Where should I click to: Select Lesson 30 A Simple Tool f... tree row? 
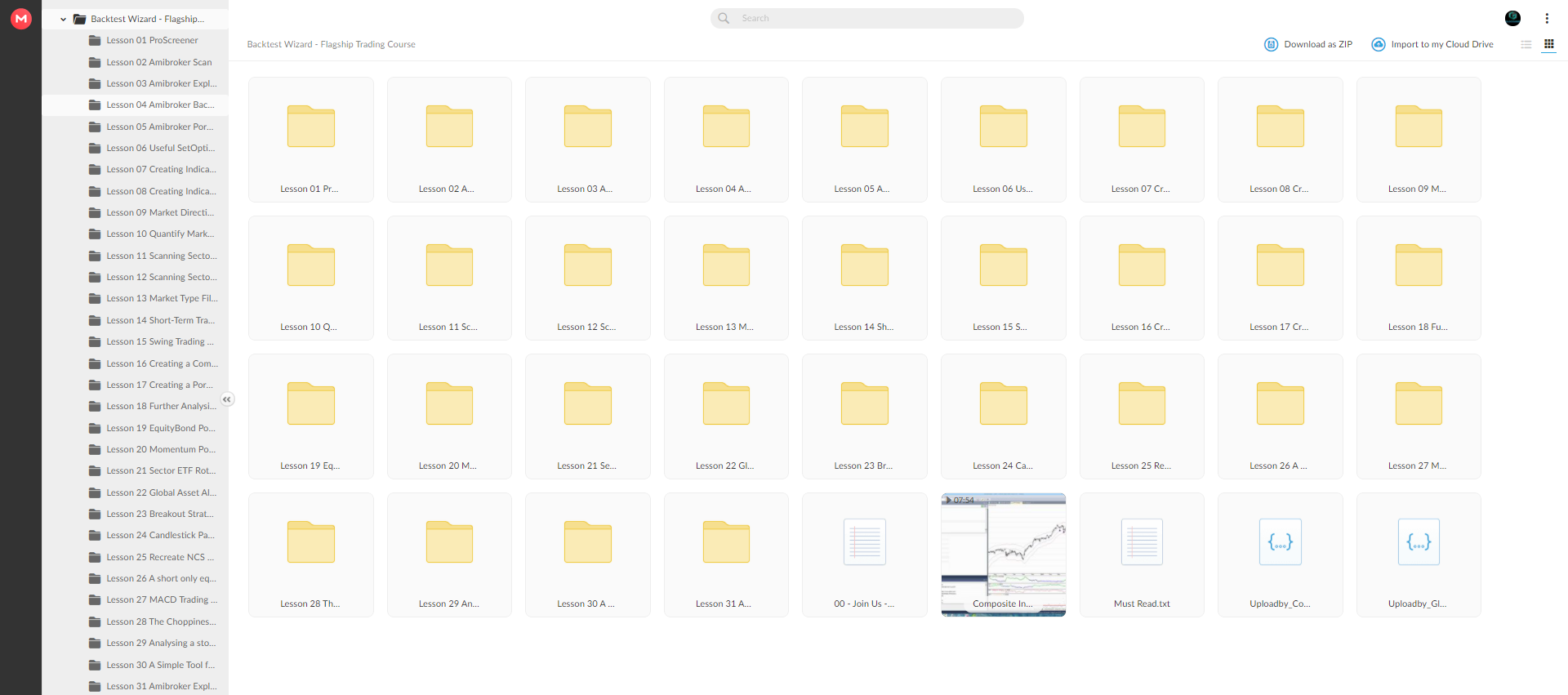click(x=136, y=665)
